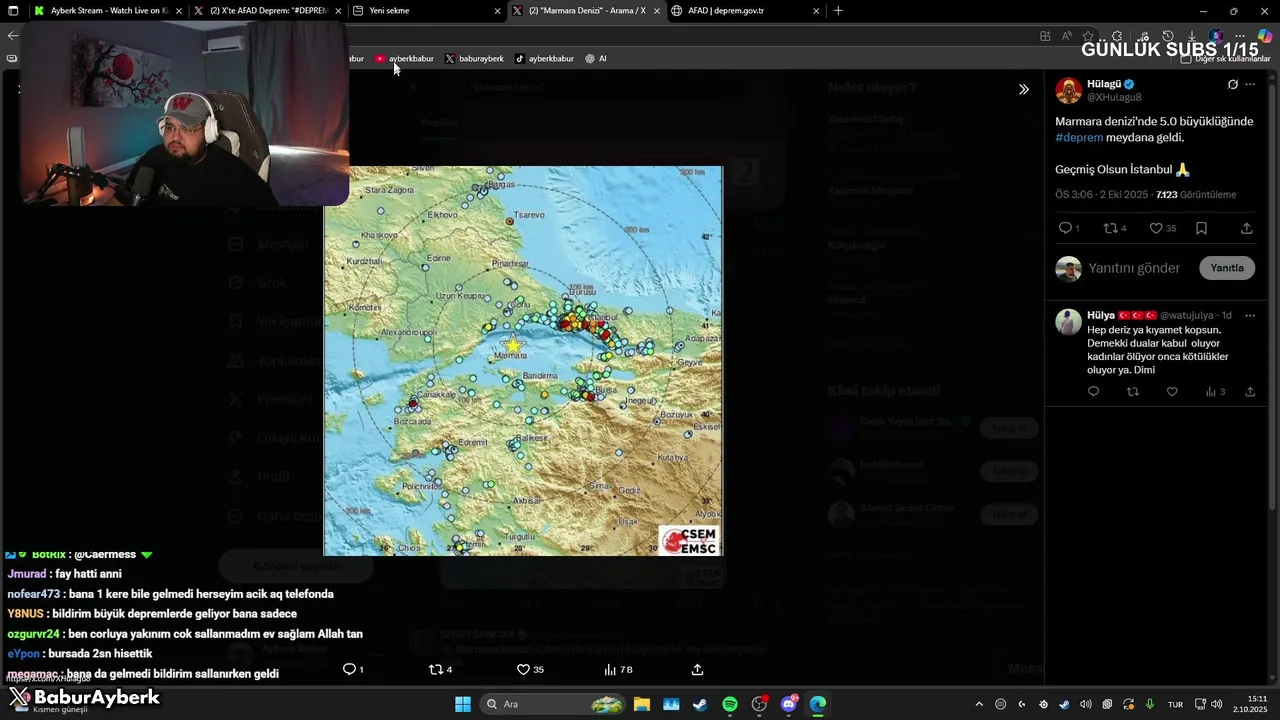The height and width of the screenshot is (720, 1280).
Task: Open ayberkbabur YouTube bookmark
Action: pos(404,59)
